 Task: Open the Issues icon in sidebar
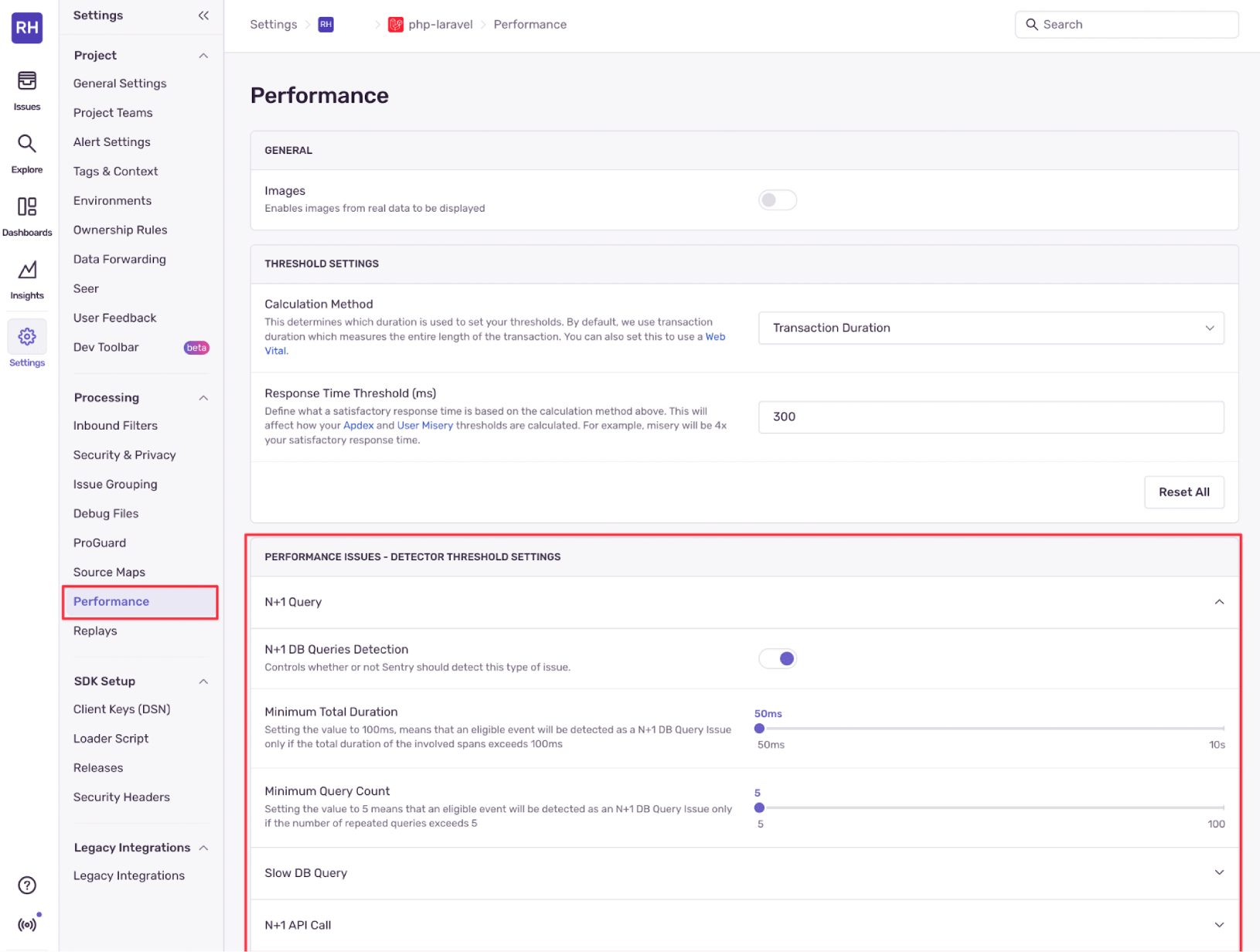point(27,80)
